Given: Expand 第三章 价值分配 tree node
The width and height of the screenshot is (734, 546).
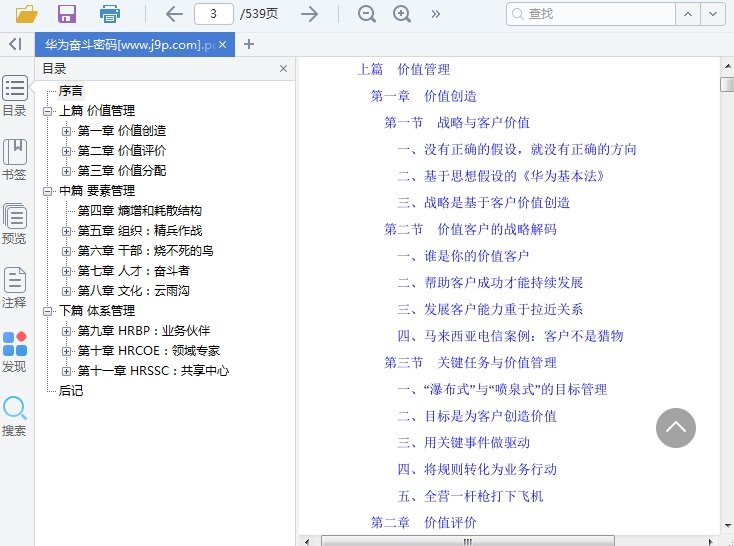Looking at the screenshot, I should 66,171.
